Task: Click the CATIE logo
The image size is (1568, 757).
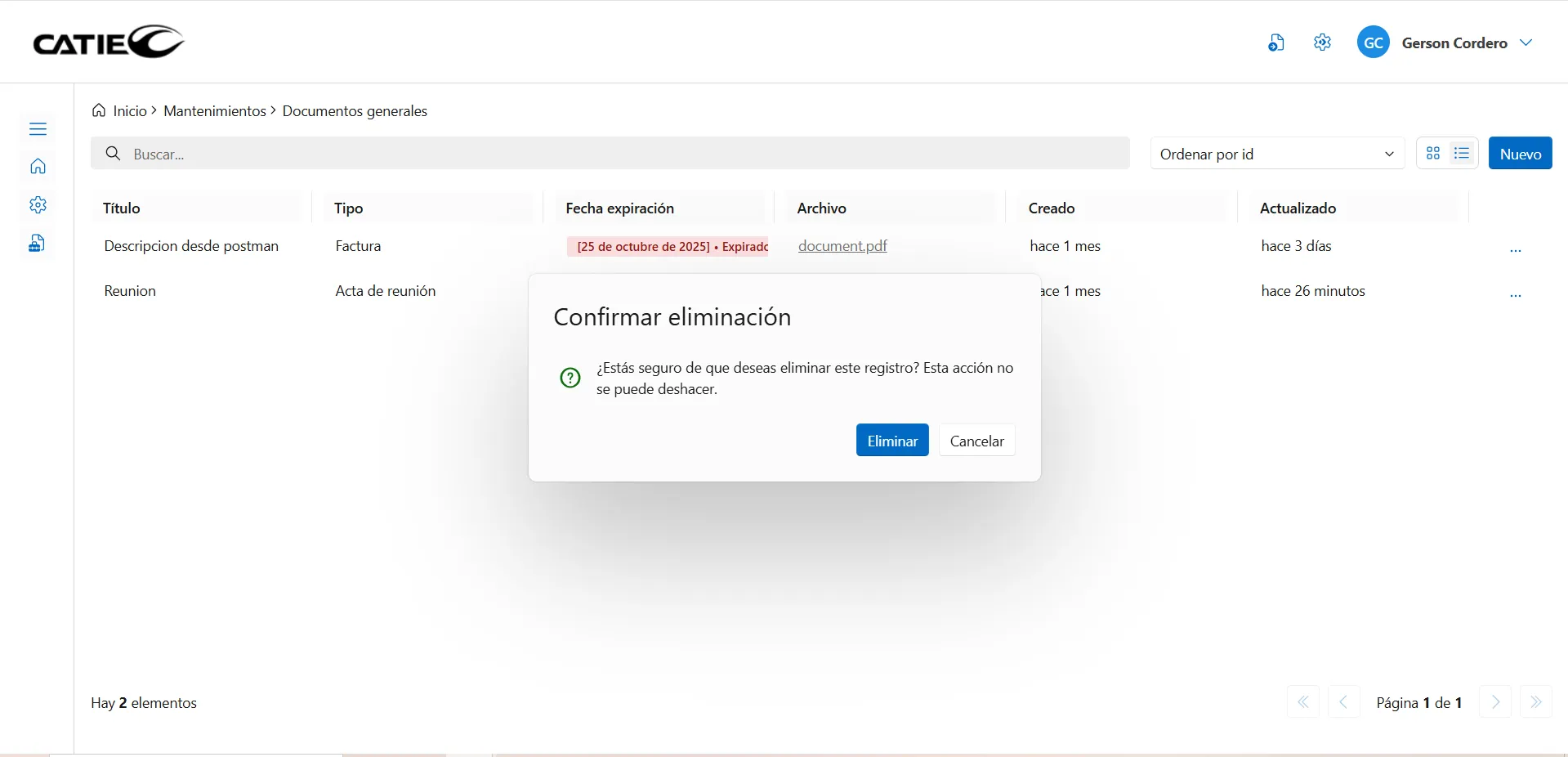Action: (x=108, y=42)
